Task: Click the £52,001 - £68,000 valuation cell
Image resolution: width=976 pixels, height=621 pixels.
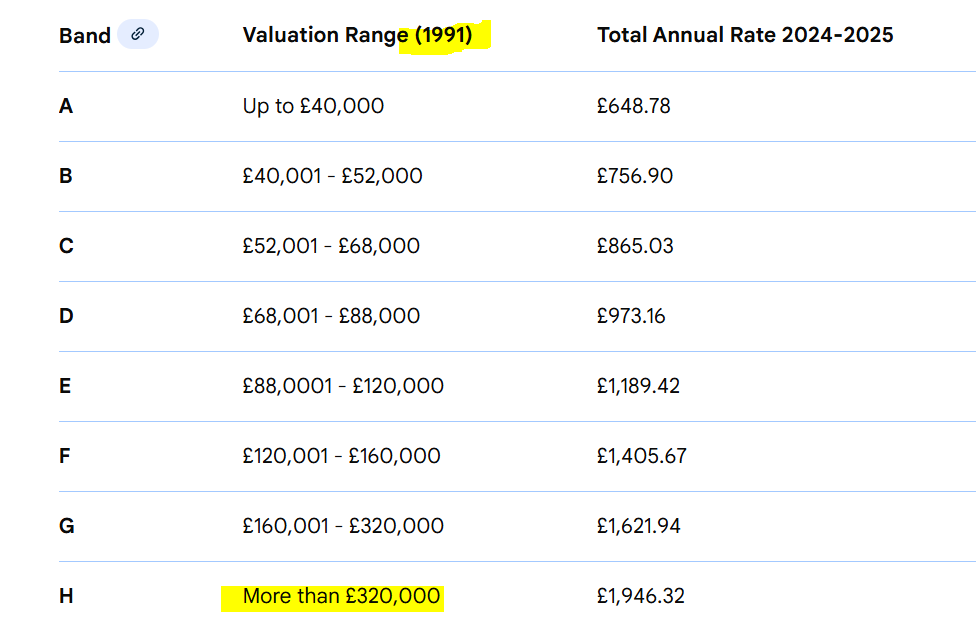Action: 331,246
